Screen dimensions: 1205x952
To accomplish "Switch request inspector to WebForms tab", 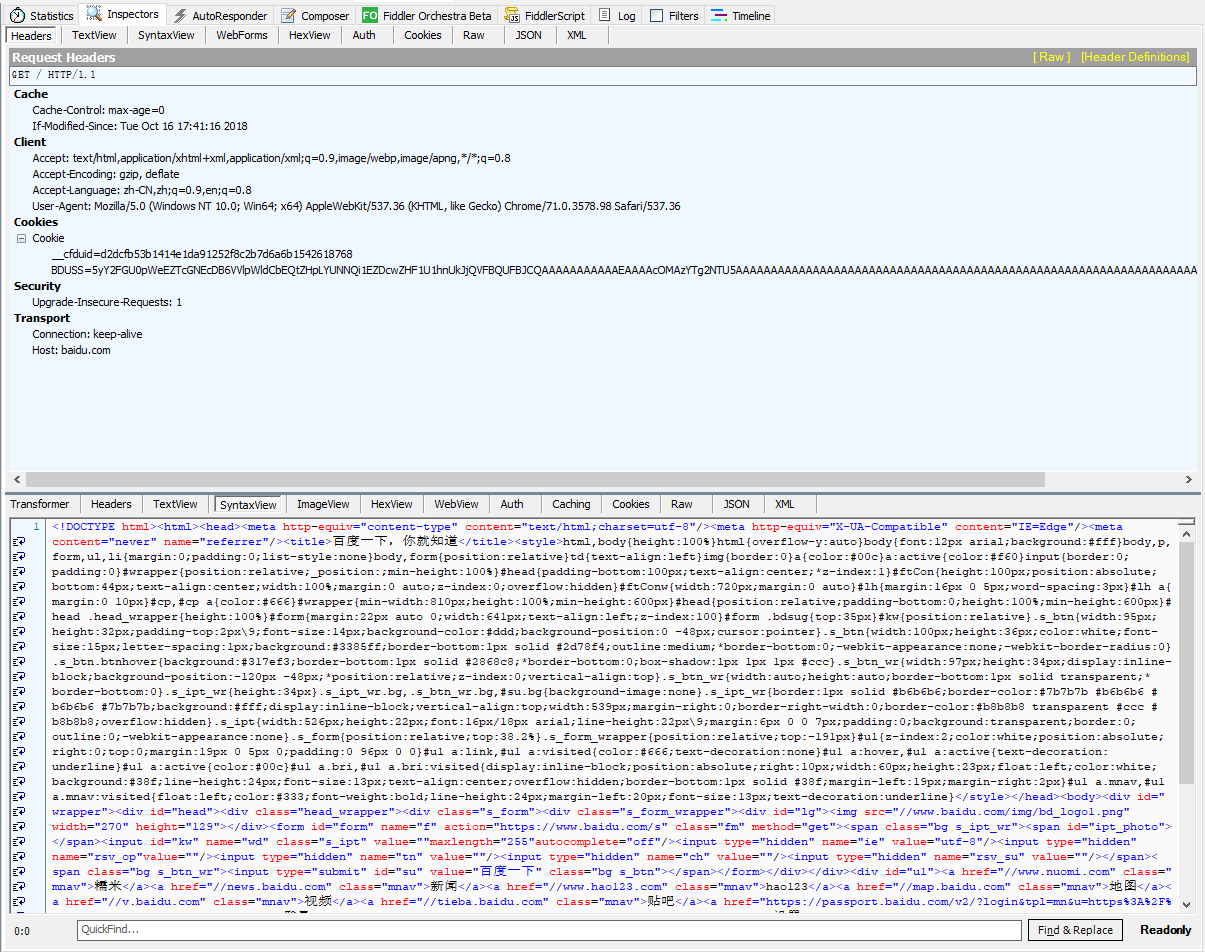I will point(242,35).
